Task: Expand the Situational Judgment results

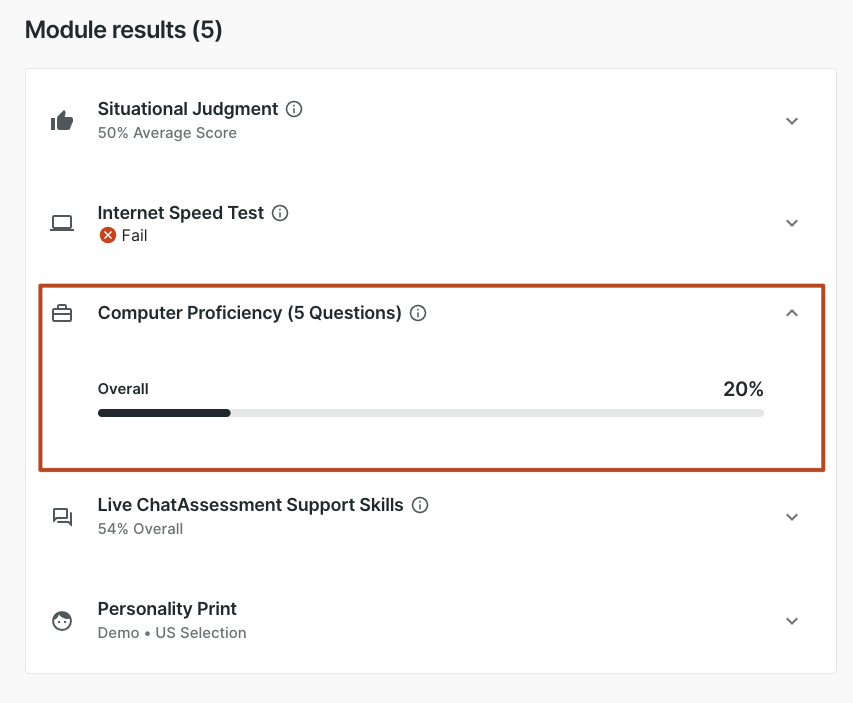Action: pos(792,121)
